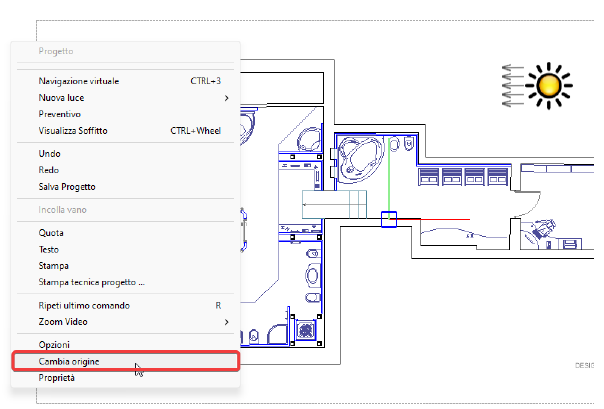The height and width of the screenshot is (409, 604).
Task: Choose Stampa menu entry
Action: point(126,266)
